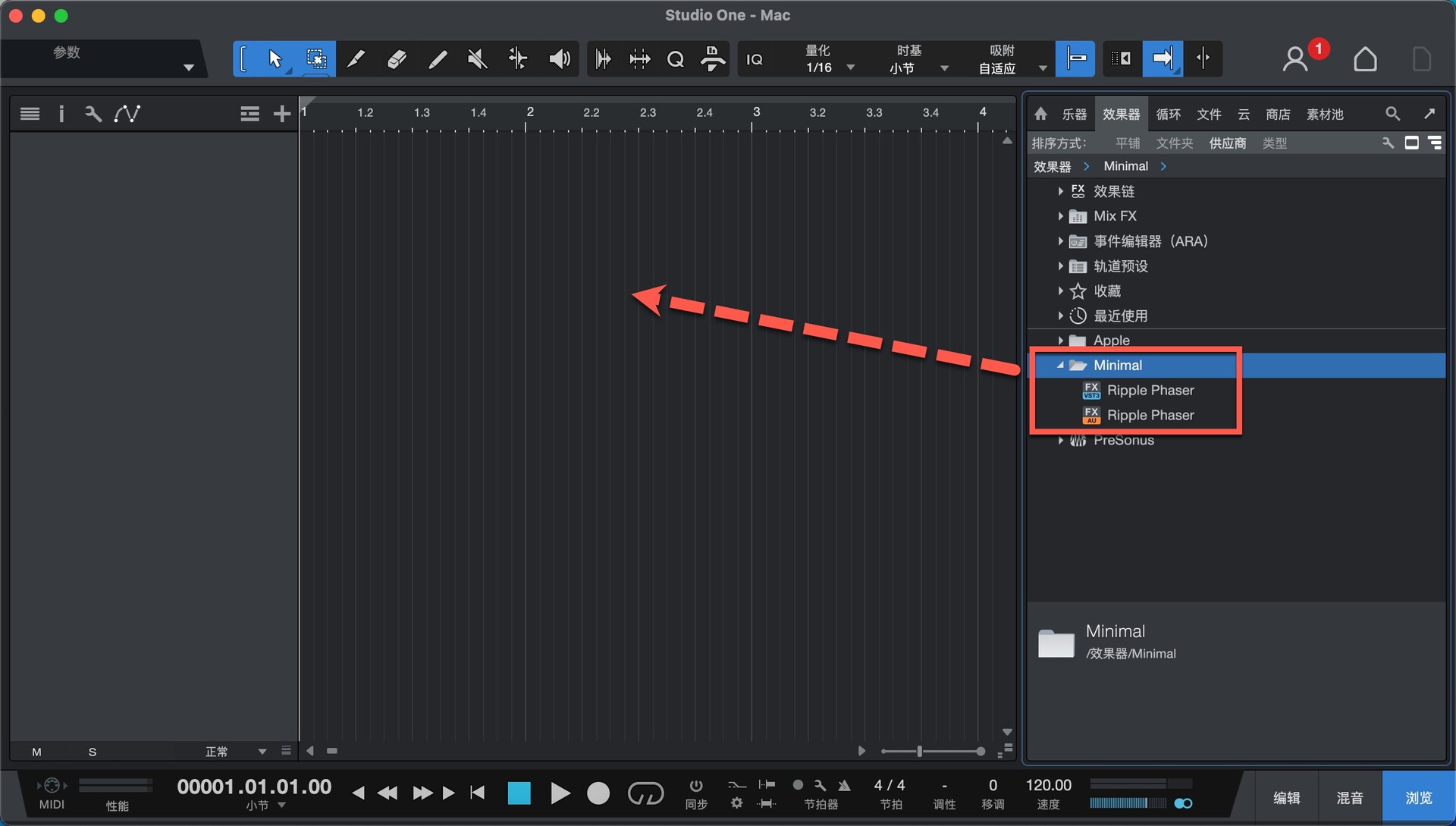Search the browser with magnifier icon
Viewport: 1456px width, 826px height.
1392,114
